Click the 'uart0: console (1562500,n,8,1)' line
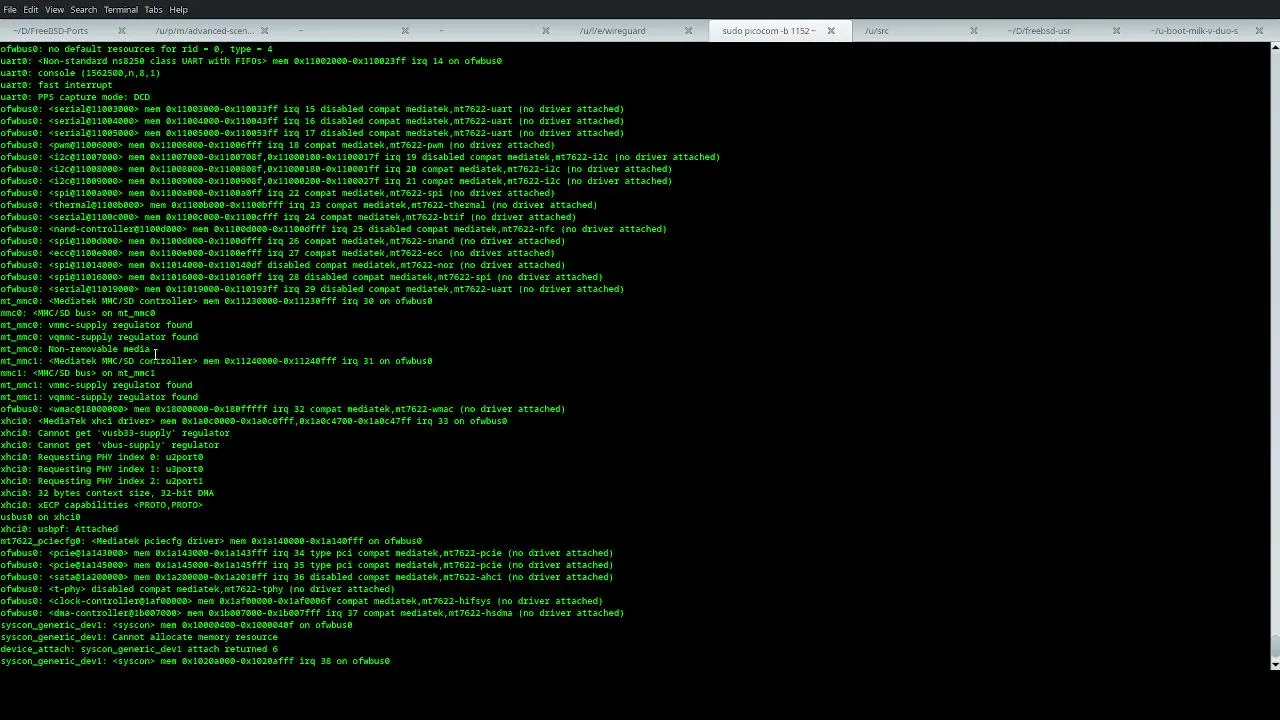This screenshot has width=1280, height=720. tap(80, 73)
